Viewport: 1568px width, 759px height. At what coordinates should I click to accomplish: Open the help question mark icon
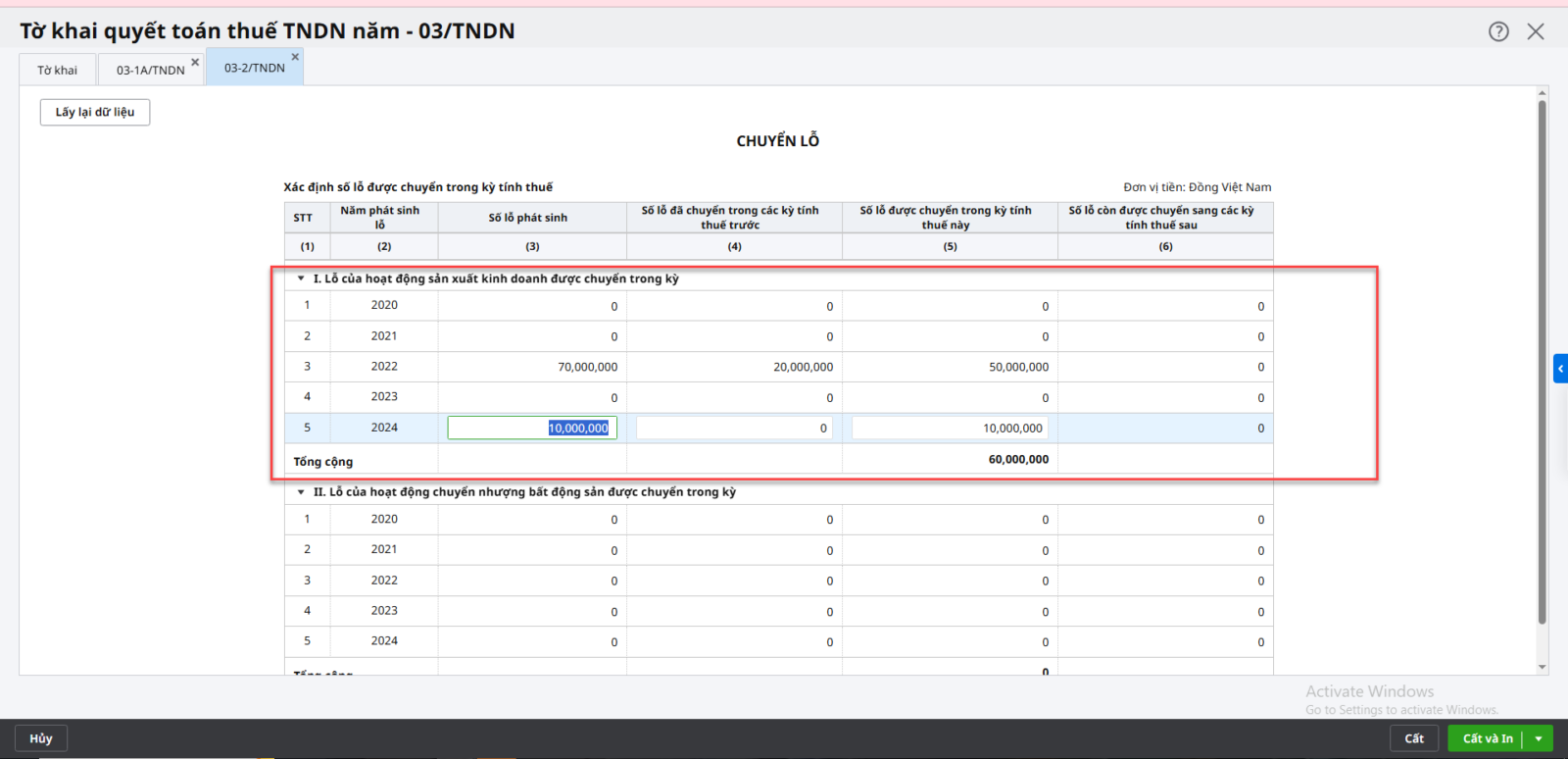click(x=1498, y=31)
